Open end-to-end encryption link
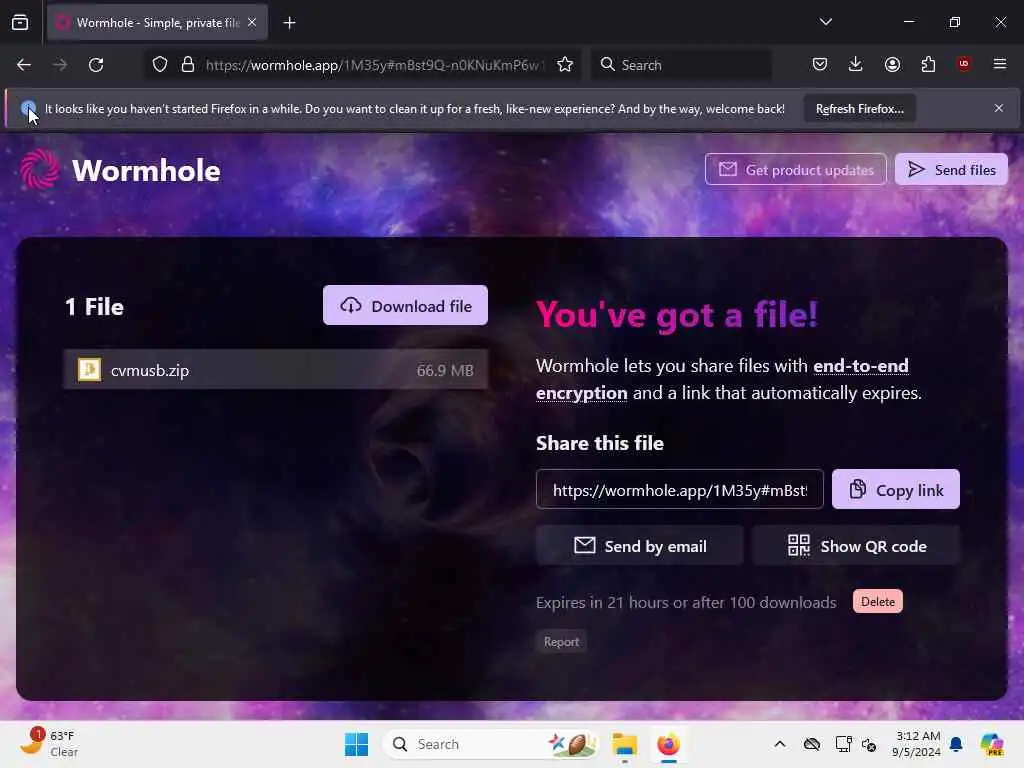The height and width of the screenshot is (768, 1024). pos(722,379)
